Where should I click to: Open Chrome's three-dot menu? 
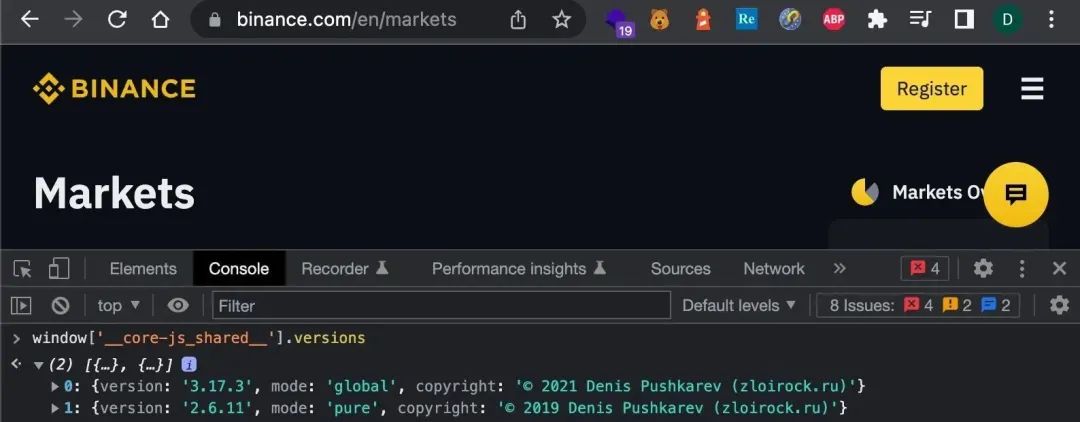pos(1051,19)
